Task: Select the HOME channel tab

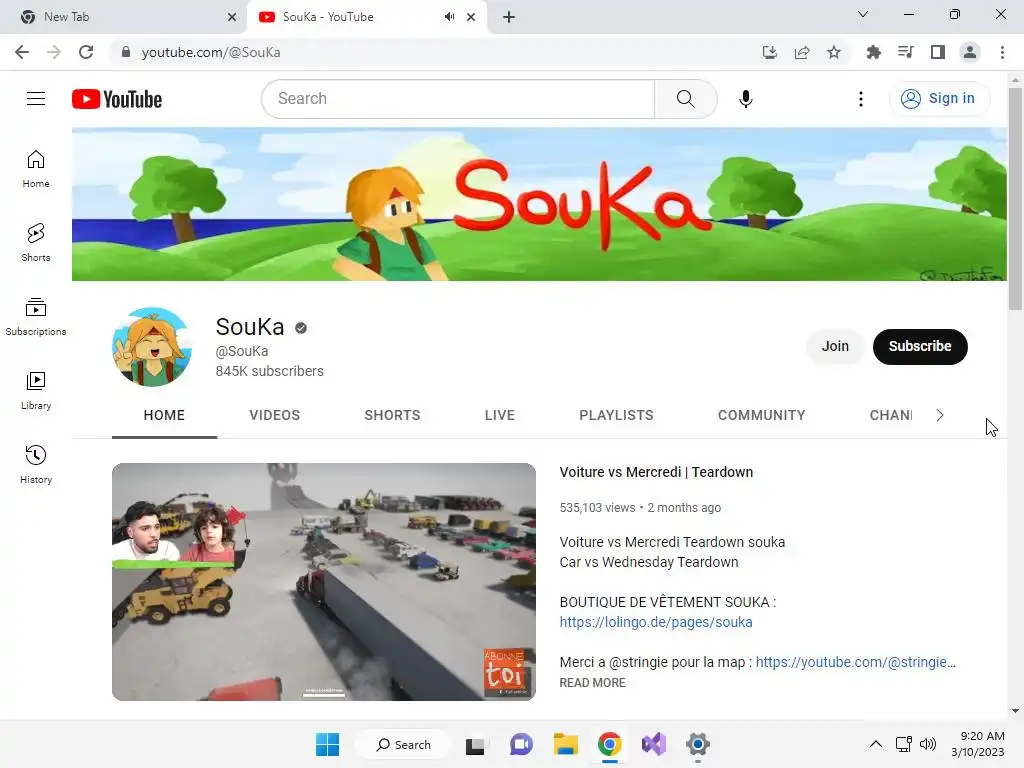Action: click(164, 415)
